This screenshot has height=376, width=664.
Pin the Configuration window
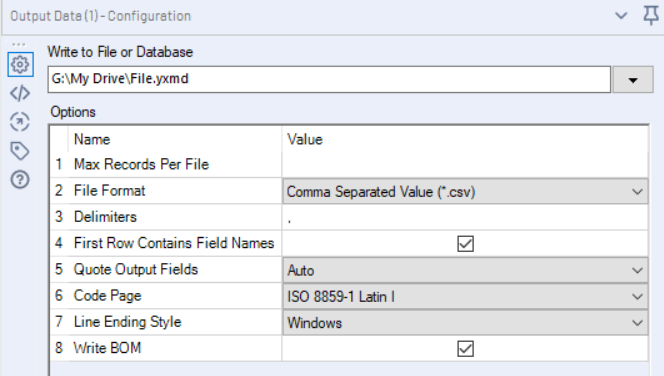click(650, 16)
